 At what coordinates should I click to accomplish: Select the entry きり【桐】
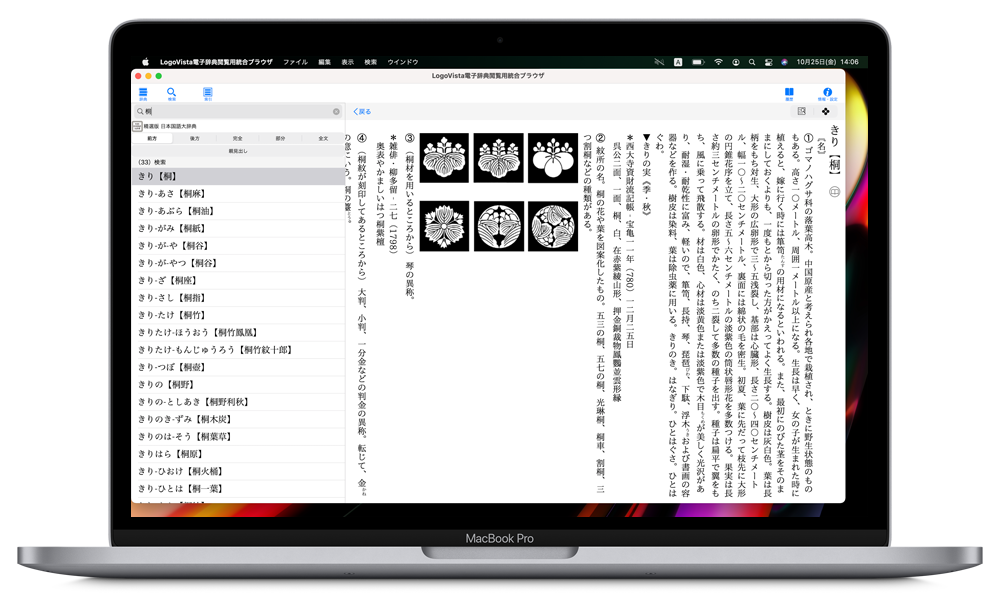point(238,176)
